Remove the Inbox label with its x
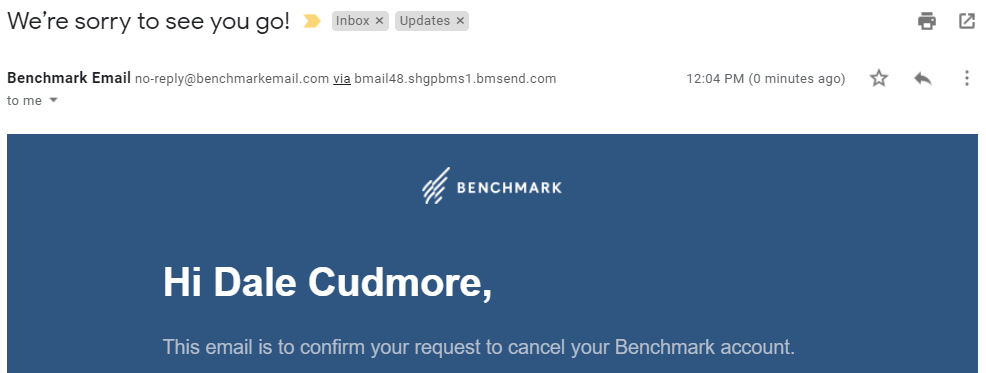The height and width of the screenshot is (373, 986). point(379,21)
